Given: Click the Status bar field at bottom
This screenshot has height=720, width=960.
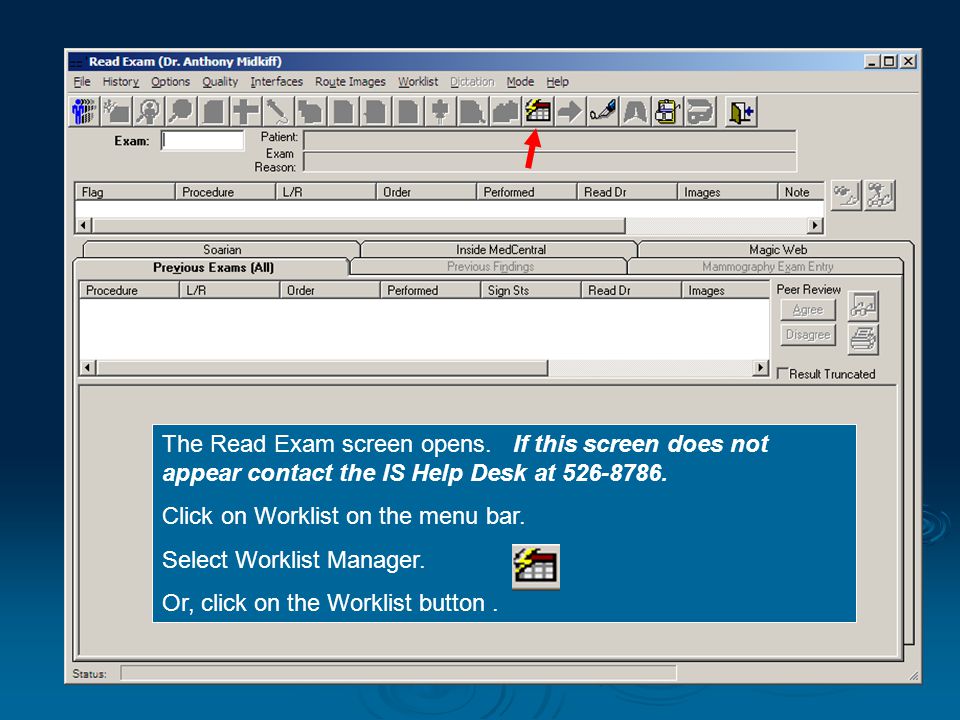Looking at the screenshot, I should 399,673.
